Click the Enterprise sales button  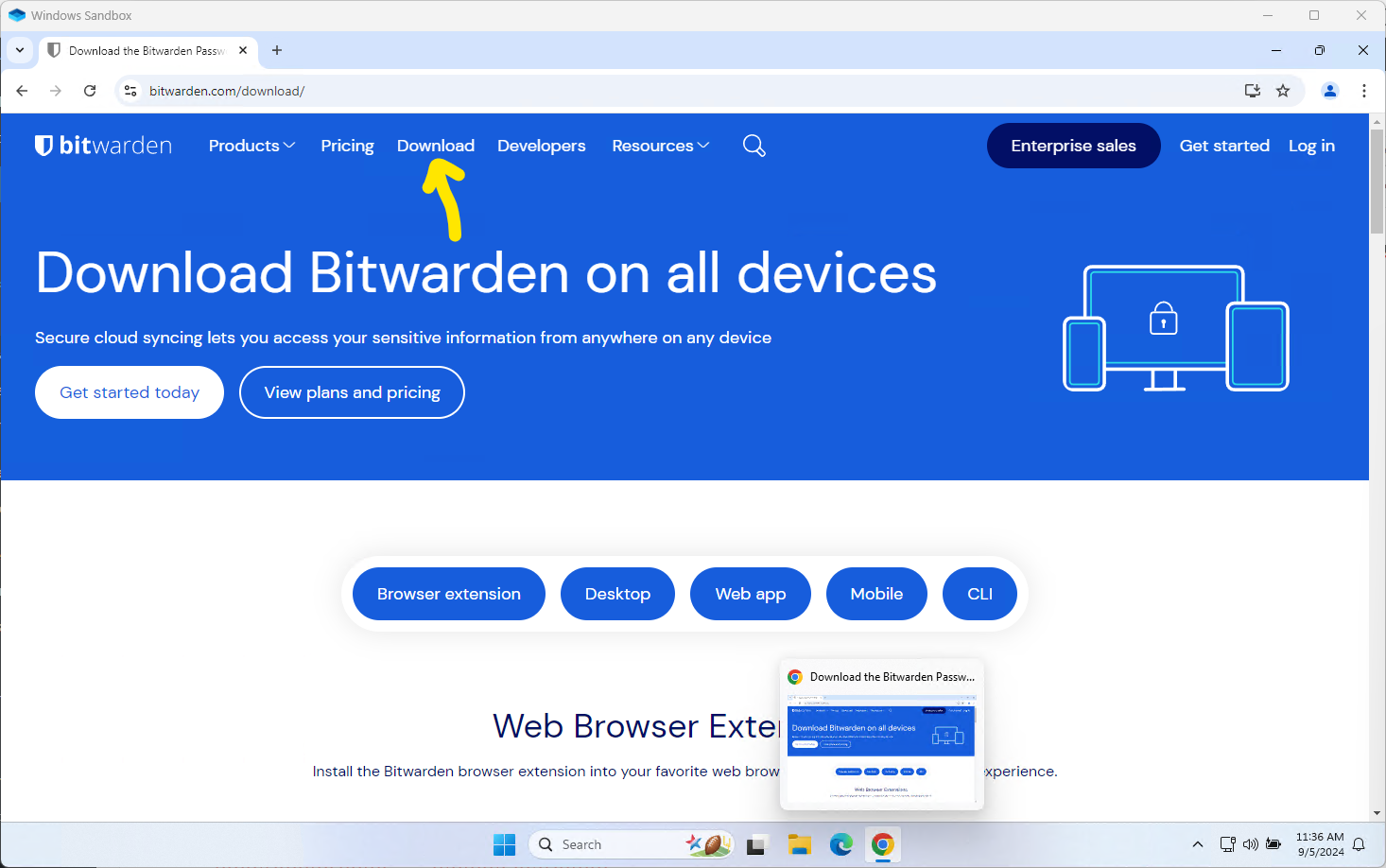click(1074, 146)
